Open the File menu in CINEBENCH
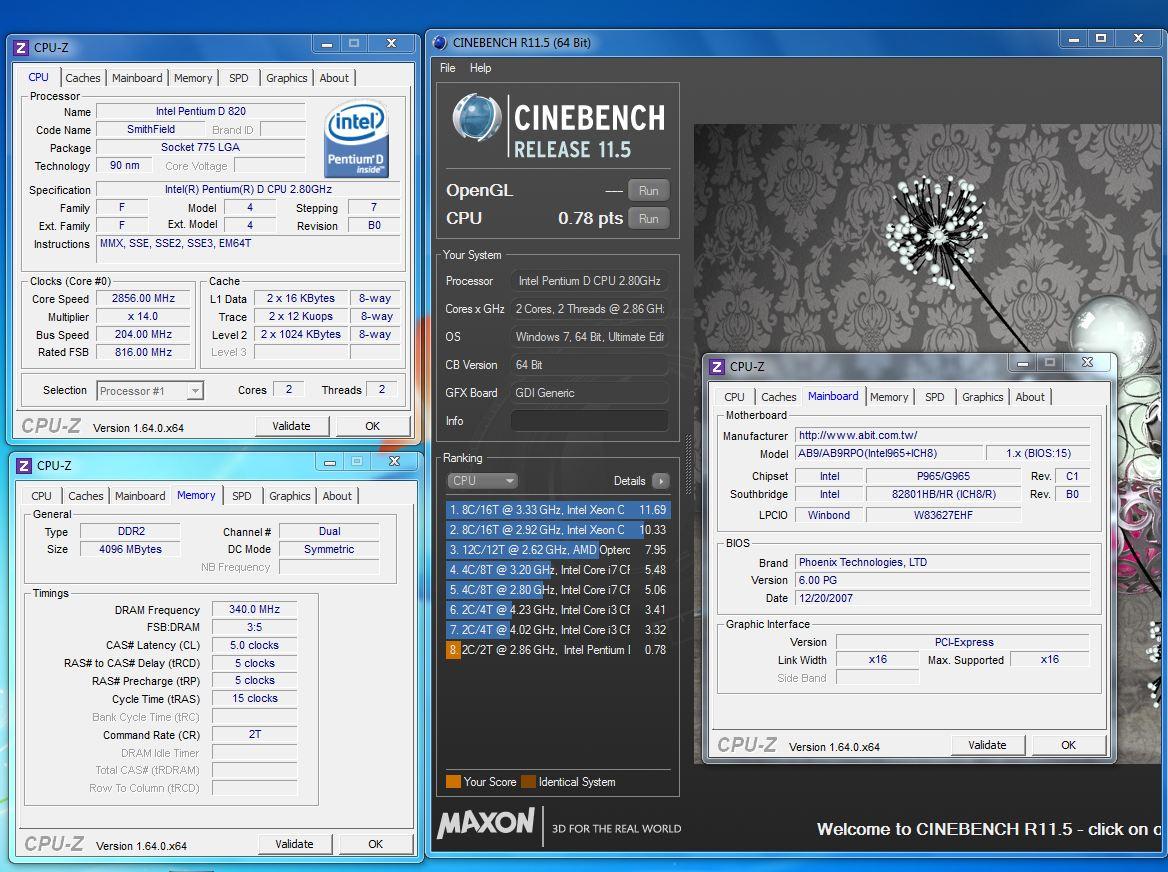Image resolution: width=1168 pixels, height=872 pixels. pos(448,68)
